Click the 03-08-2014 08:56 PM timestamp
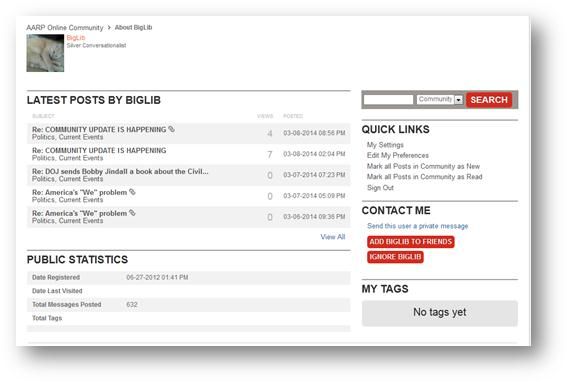 coord(314,133)
